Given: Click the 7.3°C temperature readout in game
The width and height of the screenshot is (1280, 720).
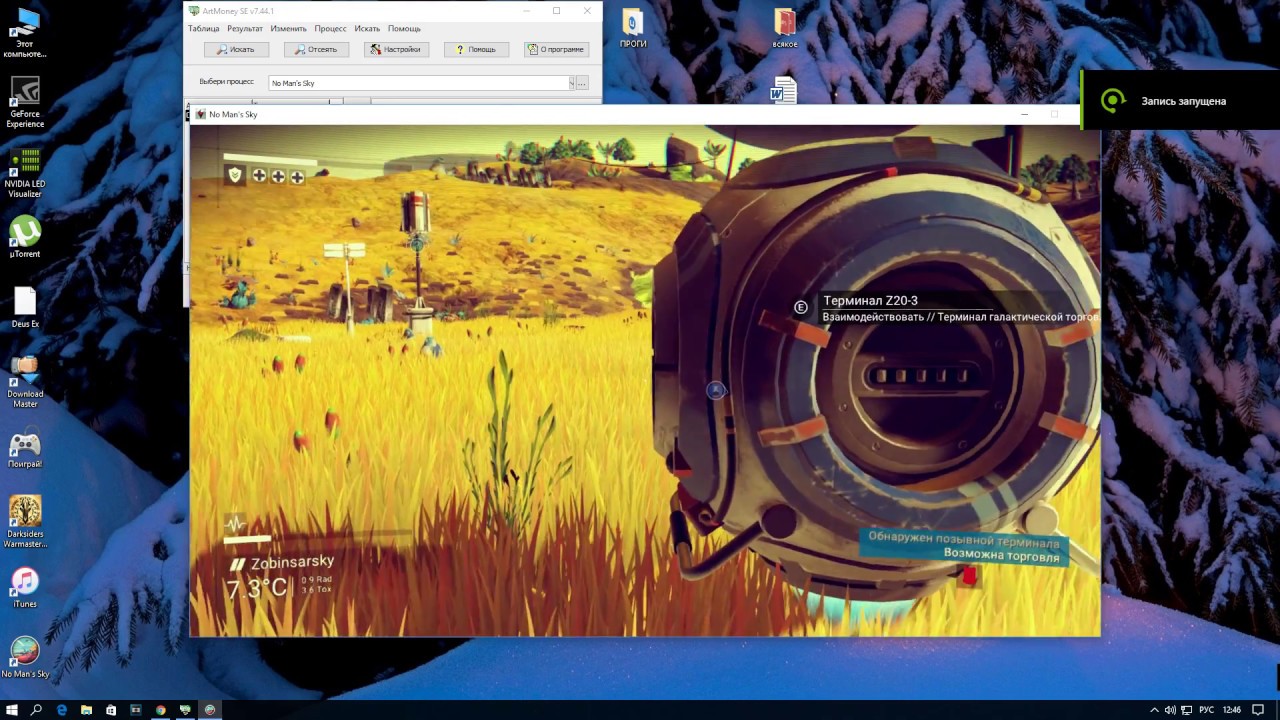Looking at the screenshot, I should [256, 589].
